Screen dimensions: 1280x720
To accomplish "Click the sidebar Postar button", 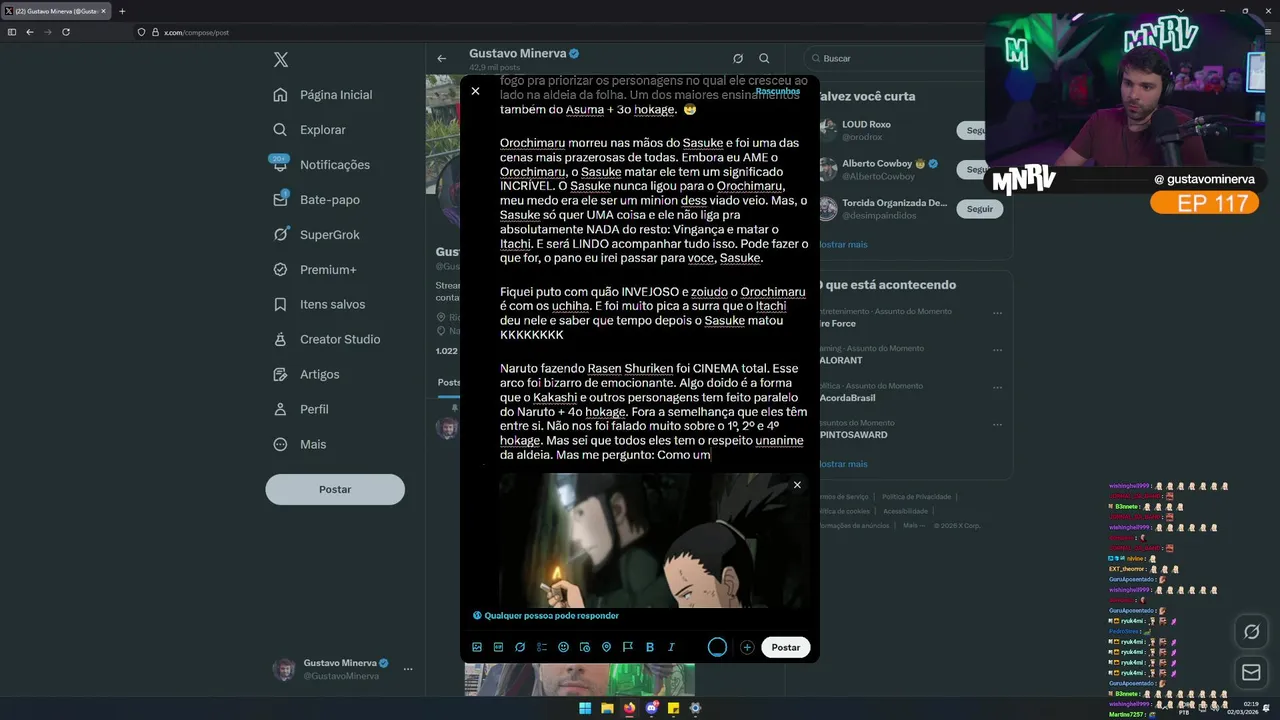I will (x=335, y=489).
